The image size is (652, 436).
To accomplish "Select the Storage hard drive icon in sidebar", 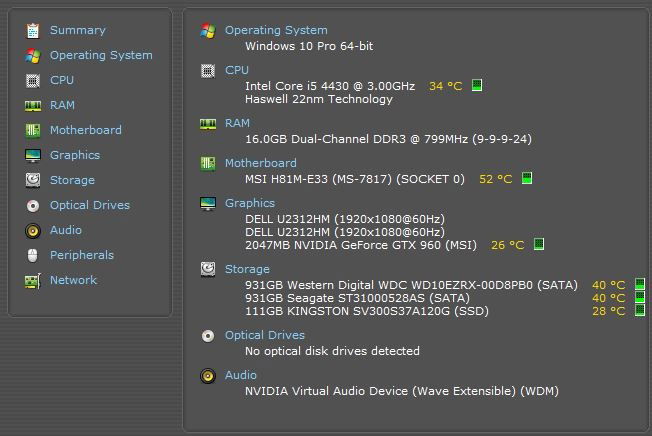I will [x=33, y=181].
